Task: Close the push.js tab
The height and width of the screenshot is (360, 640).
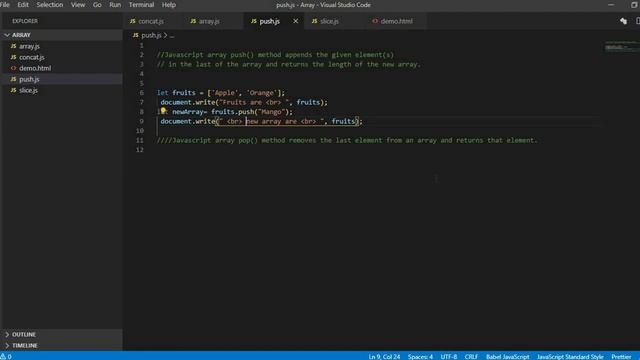Action: 296,21
